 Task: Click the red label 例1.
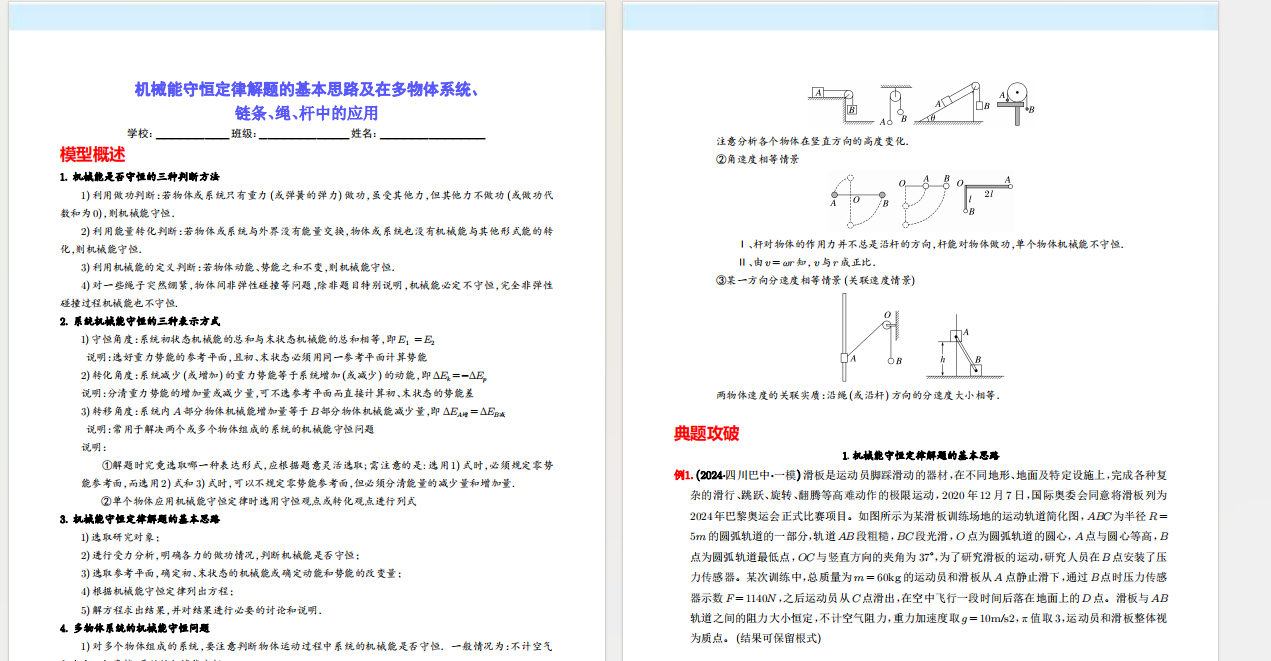click(x=683, y=475)
